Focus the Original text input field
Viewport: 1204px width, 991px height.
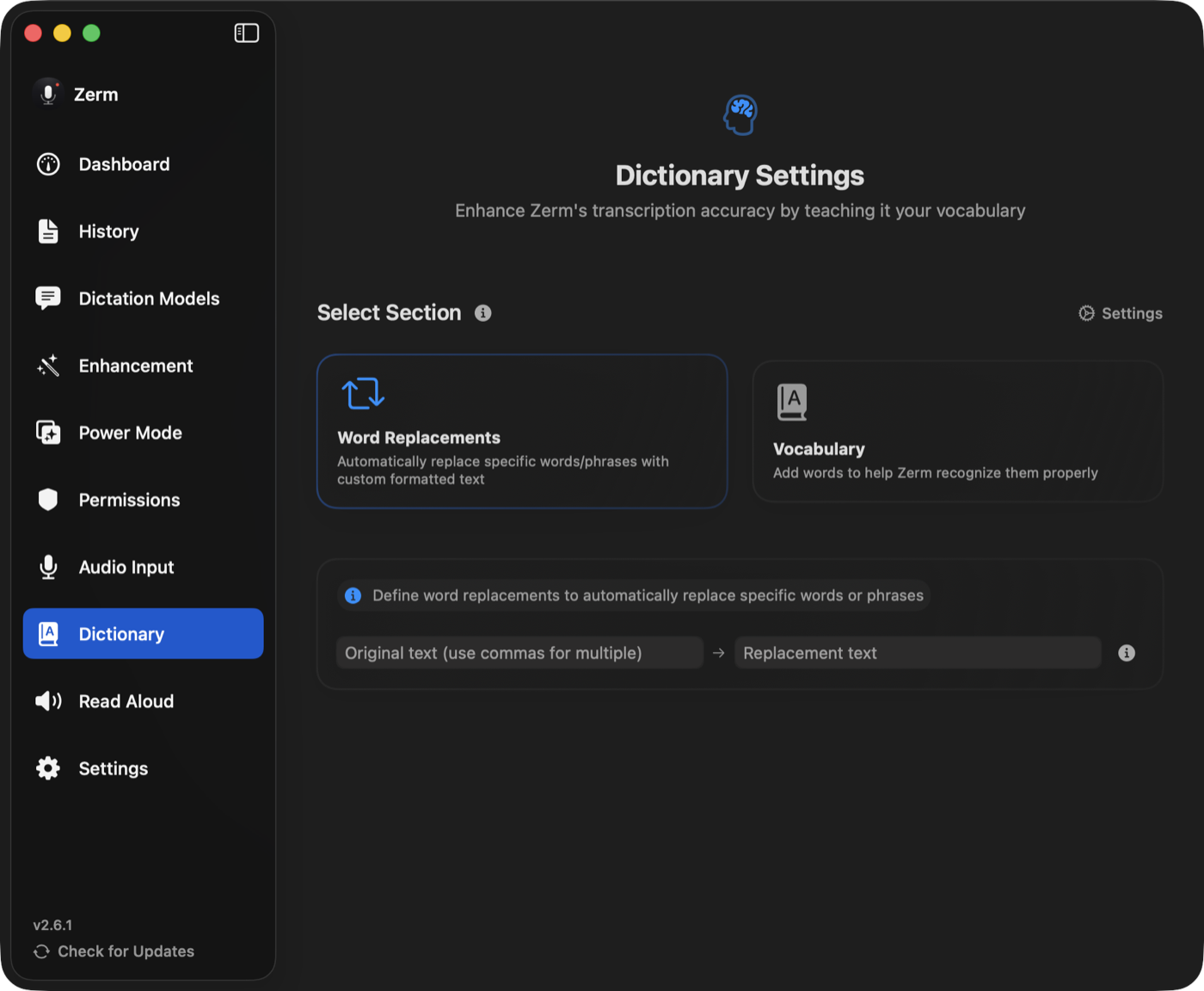519,653
